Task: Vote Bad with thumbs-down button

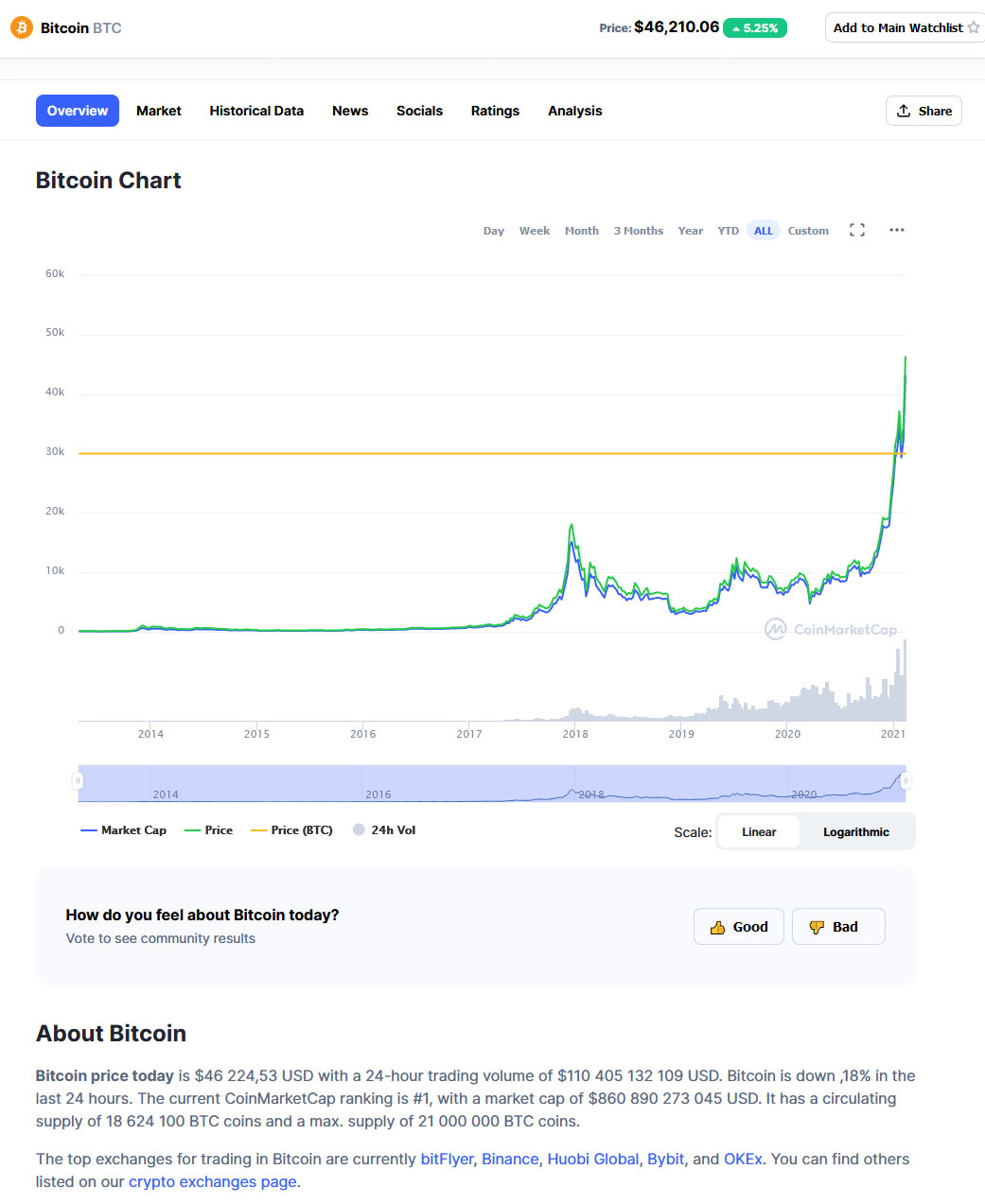Action: point(838,927)
